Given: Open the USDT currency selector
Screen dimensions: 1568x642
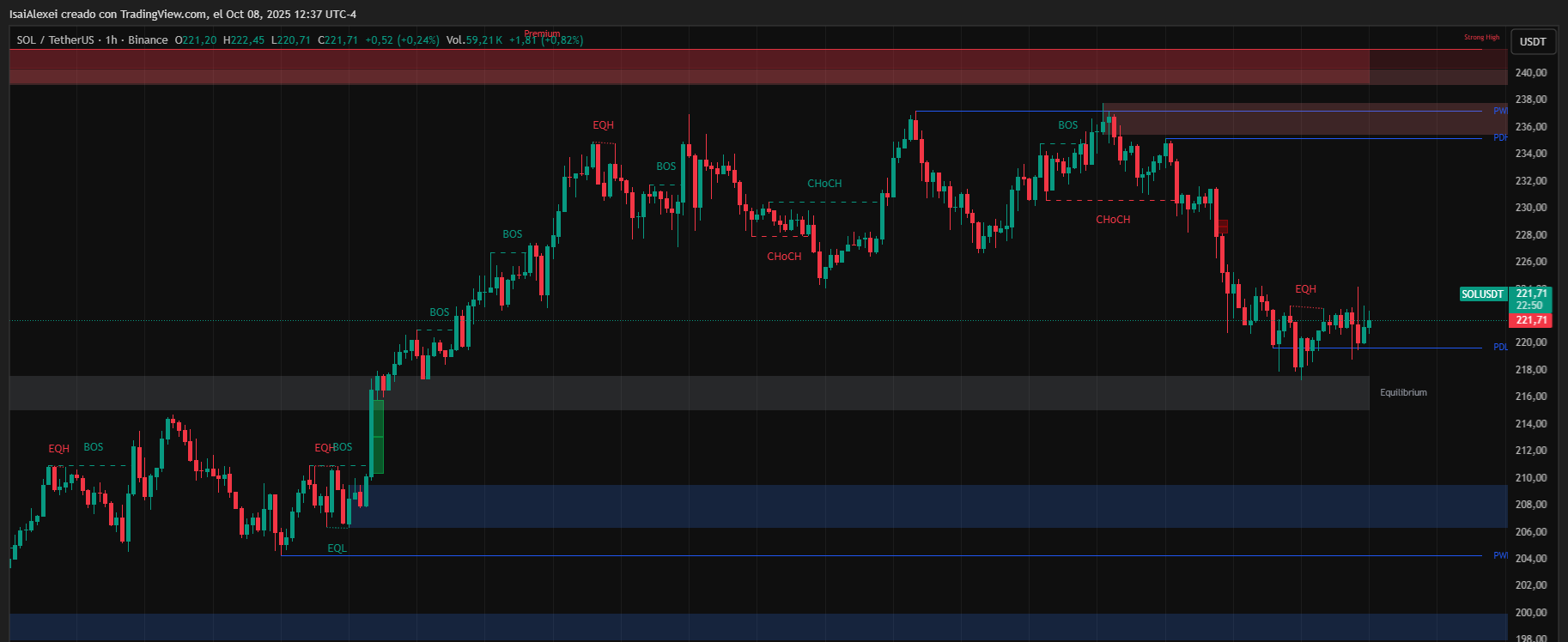Looking at the screenshot, I should tap(1532, 41).
